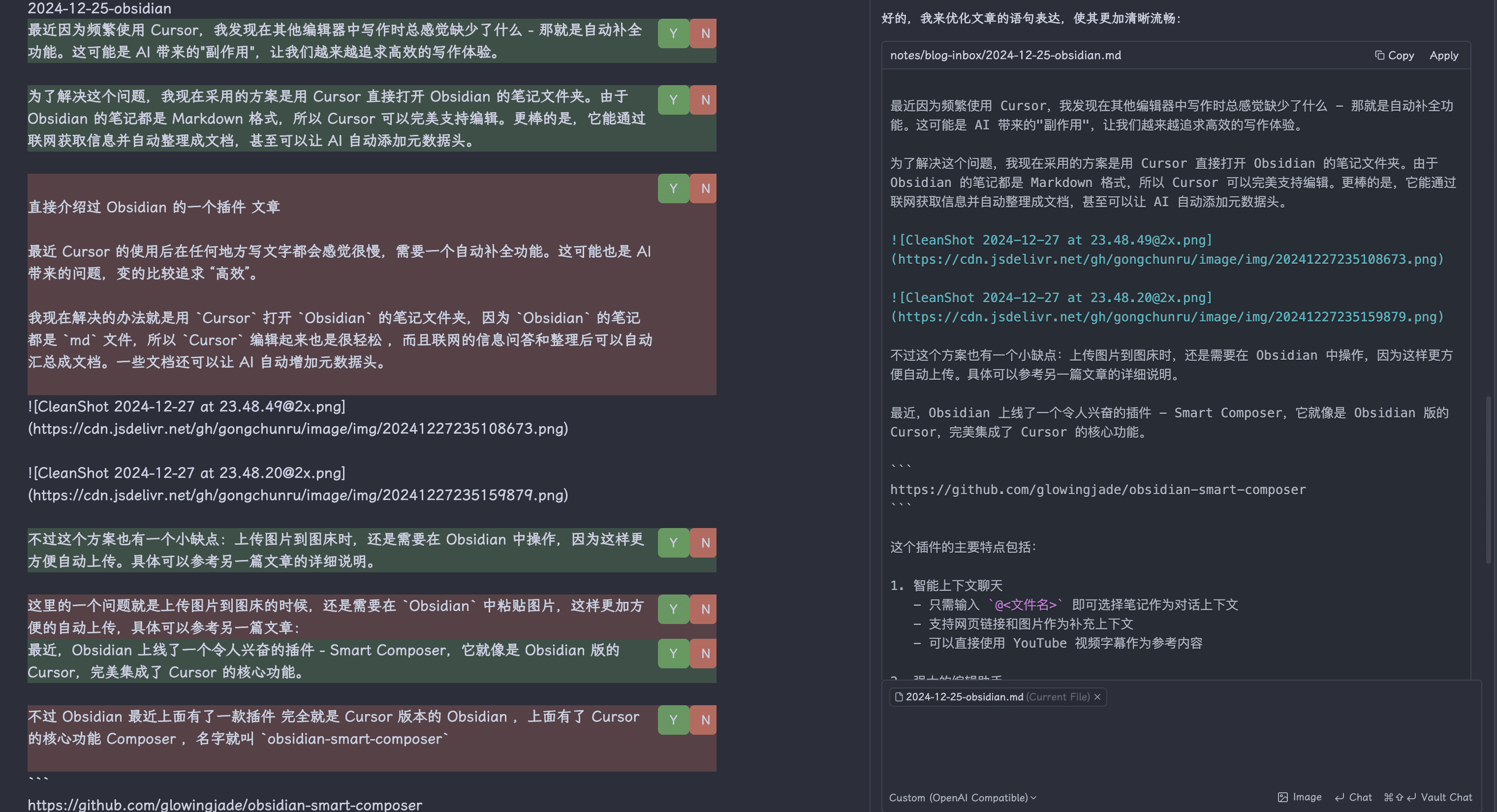The image size is (1497, 812).
Task: Click the chat panel vertical scrollbar
Action: (1488, 479)
